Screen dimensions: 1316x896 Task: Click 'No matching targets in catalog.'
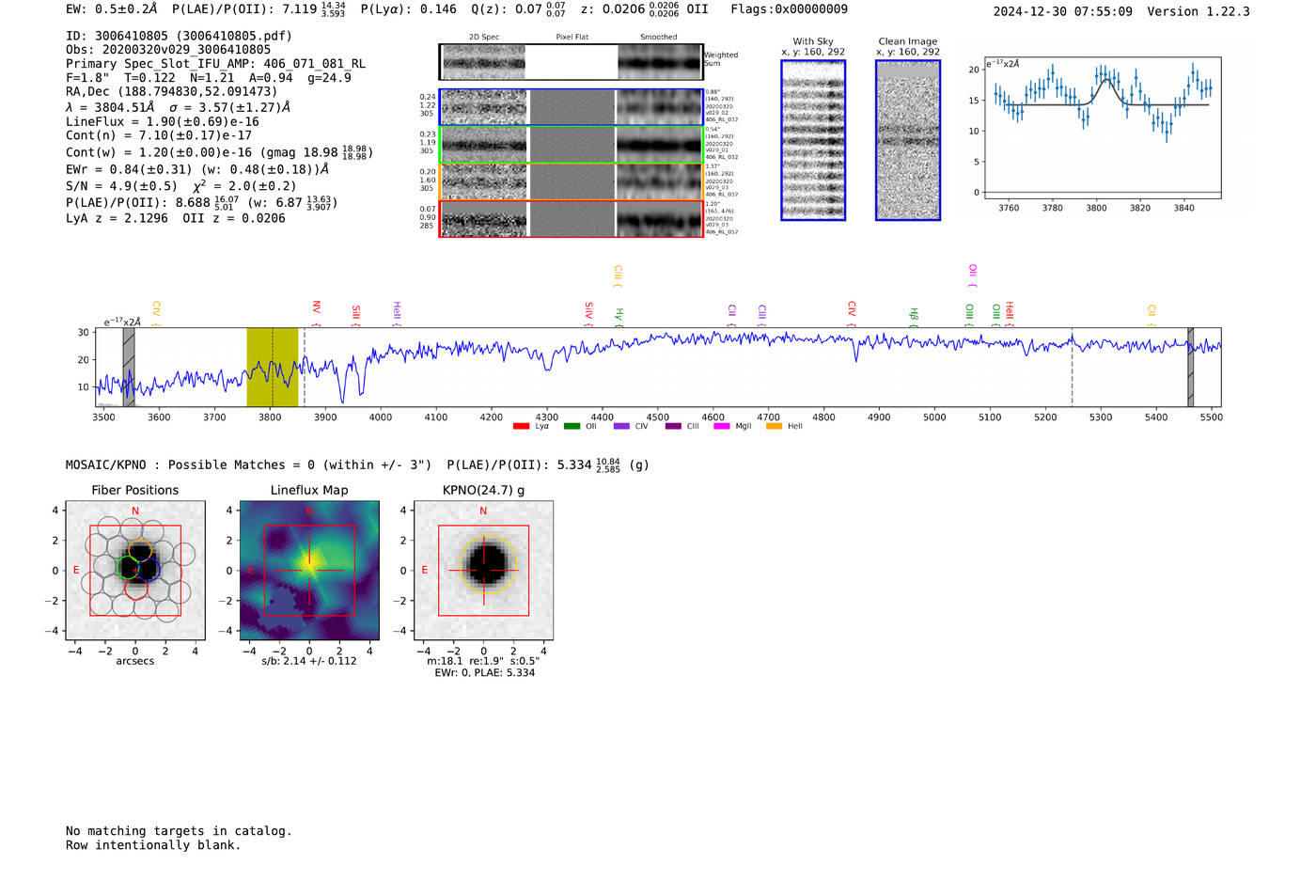[x=179, y=831]
